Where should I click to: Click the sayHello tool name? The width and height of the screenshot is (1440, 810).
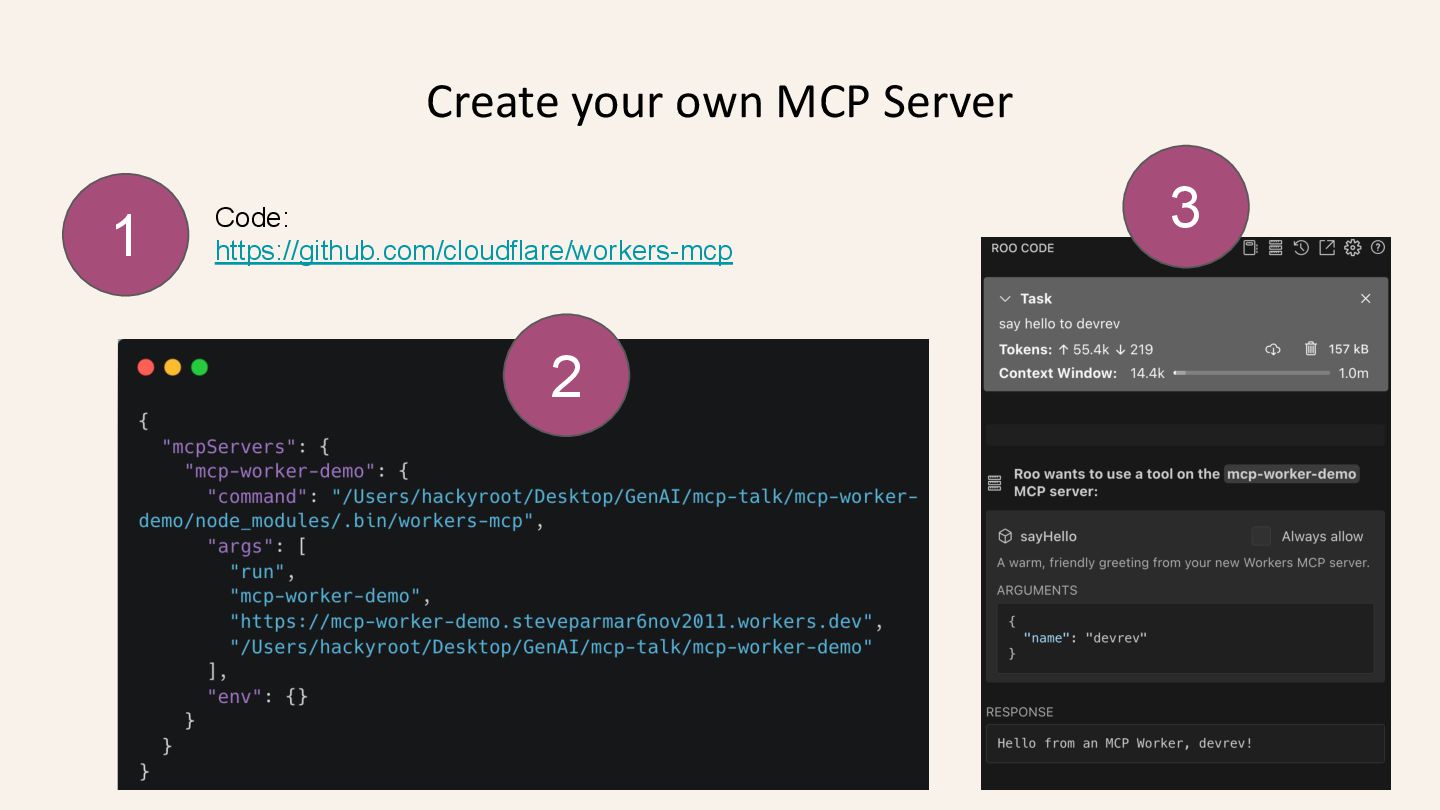(1048, 536)
